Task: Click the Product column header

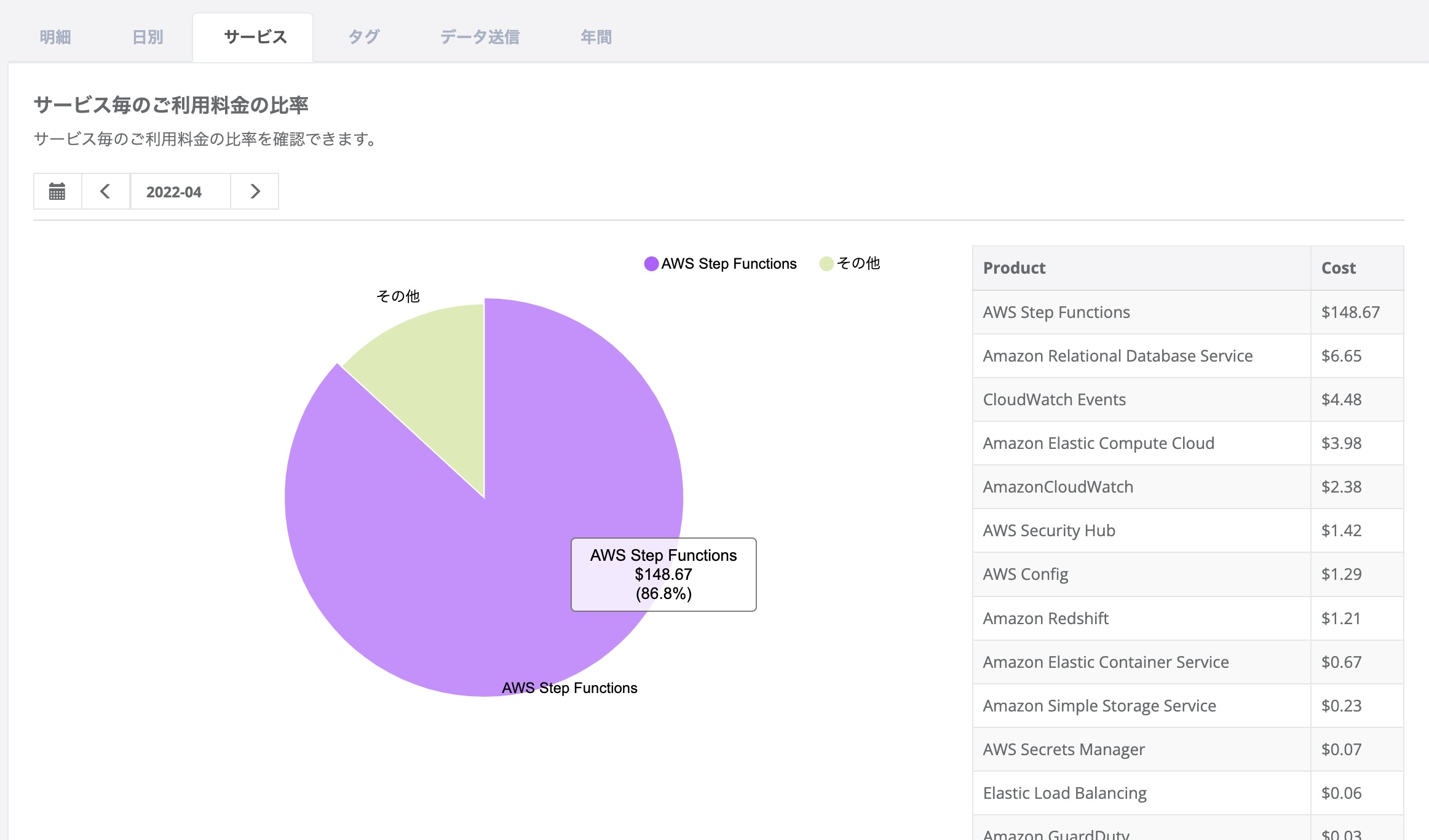Action: point(1141,268)
